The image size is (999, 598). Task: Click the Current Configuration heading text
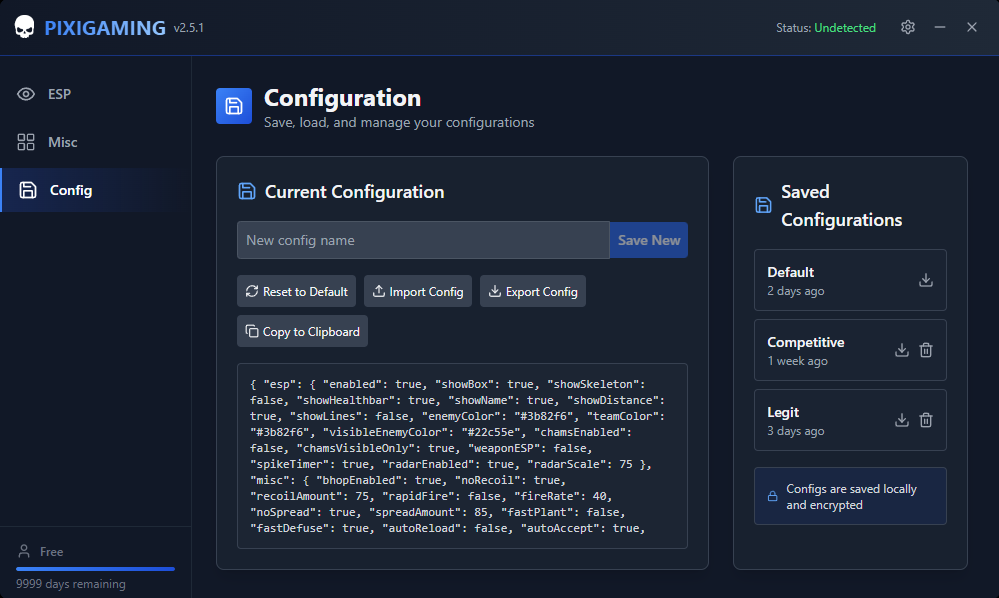(354, 192)
